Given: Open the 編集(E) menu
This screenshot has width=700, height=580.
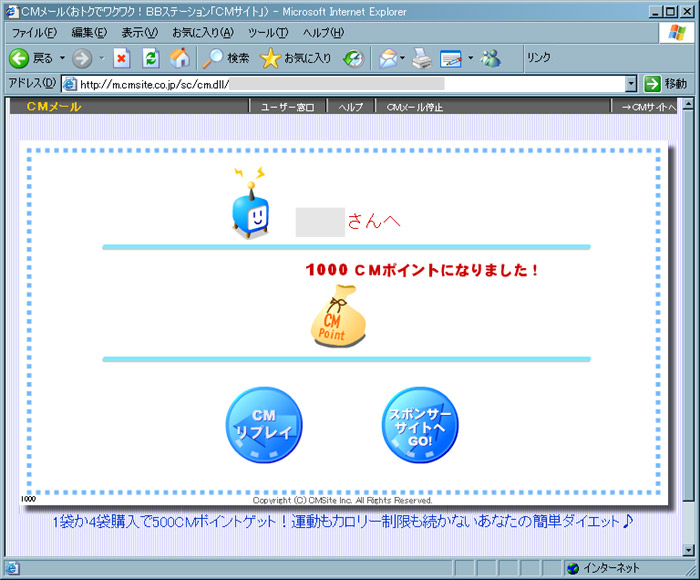Looking at the screenshot, I should [x=89, y=33].
